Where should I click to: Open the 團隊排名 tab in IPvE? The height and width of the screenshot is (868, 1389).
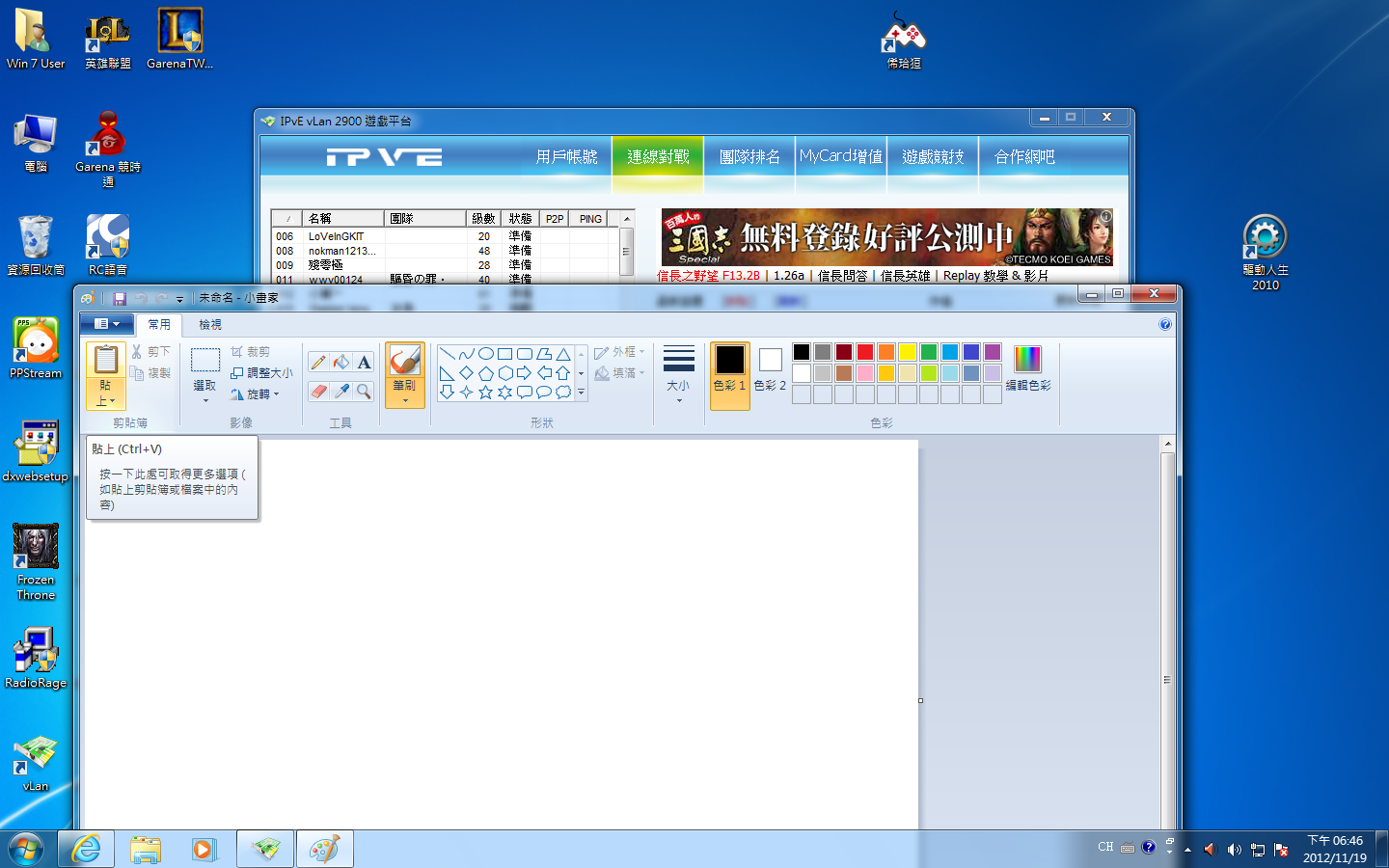click(x=749, y=156)
